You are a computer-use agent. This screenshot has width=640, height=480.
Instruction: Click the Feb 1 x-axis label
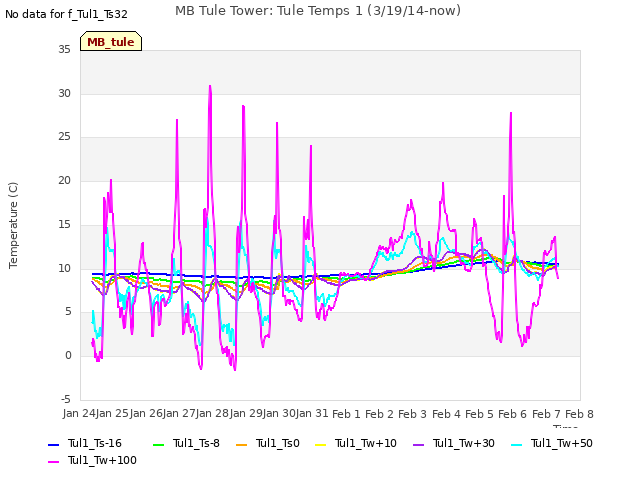click(x=346, y=414)
